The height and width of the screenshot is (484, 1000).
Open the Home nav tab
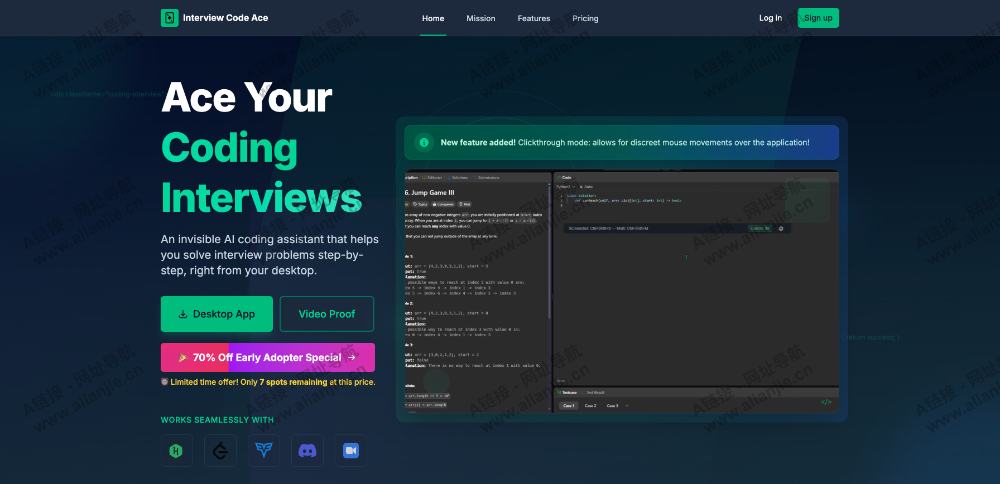(x=433, y=18)
